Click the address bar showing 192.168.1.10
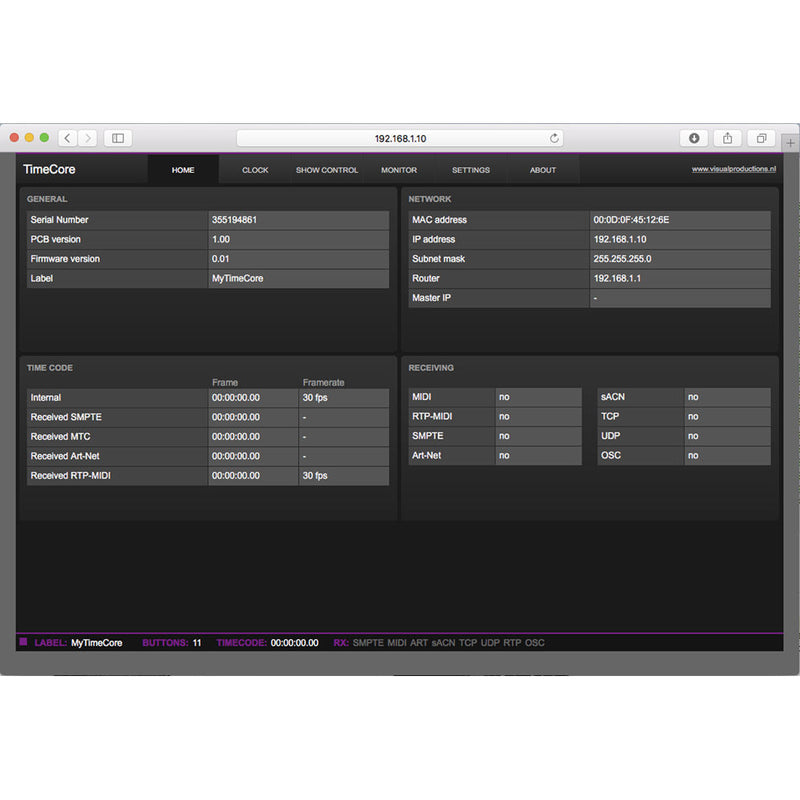 pos(400,138)
